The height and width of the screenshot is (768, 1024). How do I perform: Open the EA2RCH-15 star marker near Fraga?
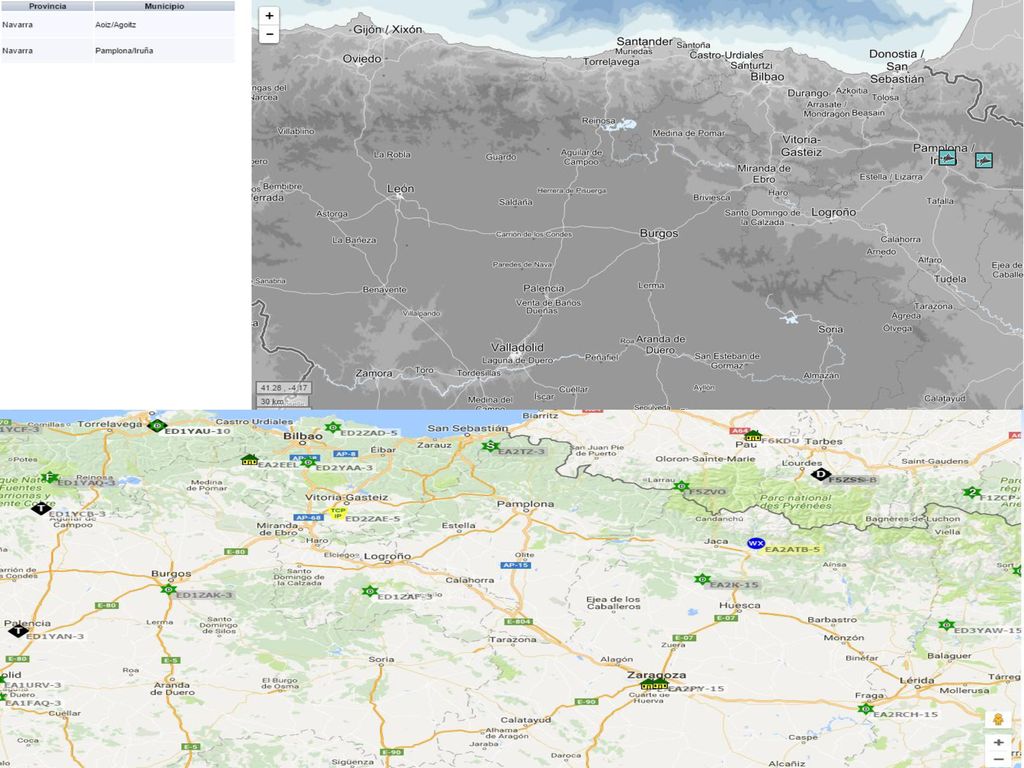point(866,709)
